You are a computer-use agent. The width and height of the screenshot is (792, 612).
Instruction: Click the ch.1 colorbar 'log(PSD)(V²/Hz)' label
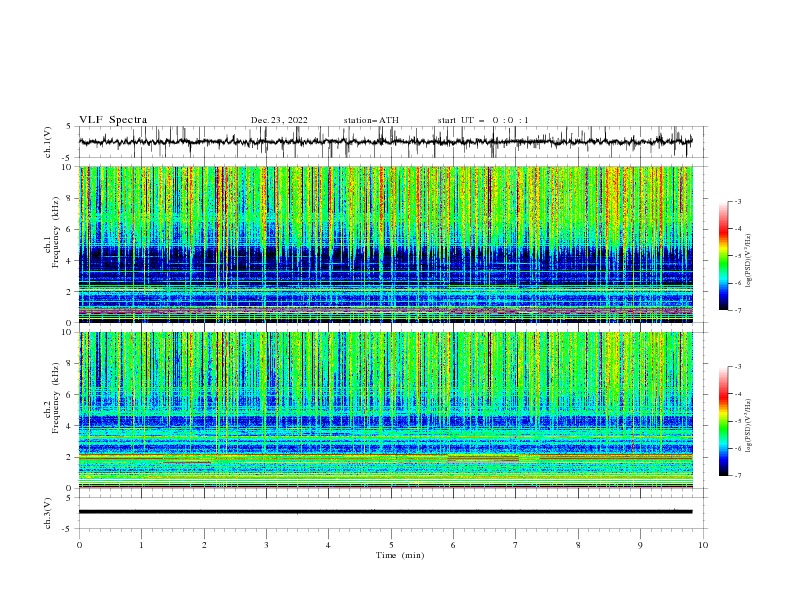pyautogui.click(x=748, y=261)
